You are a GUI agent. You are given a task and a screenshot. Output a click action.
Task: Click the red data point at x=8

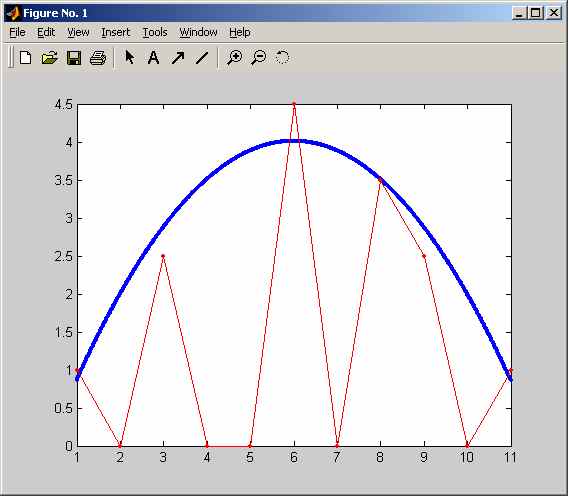[x=380, y=180]
